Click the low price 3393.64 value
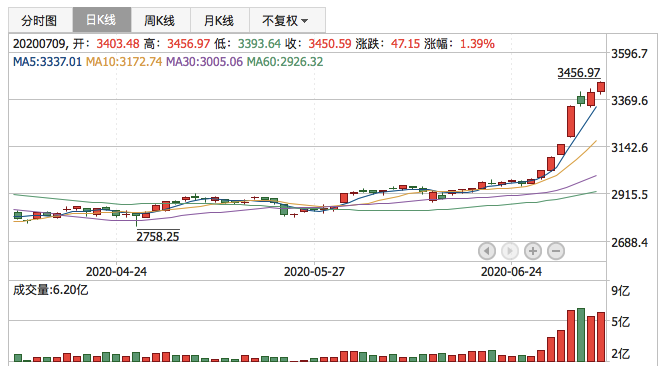The height and width of the screenshot is (375, 663). pyautogui.click(x=259, y=44)
